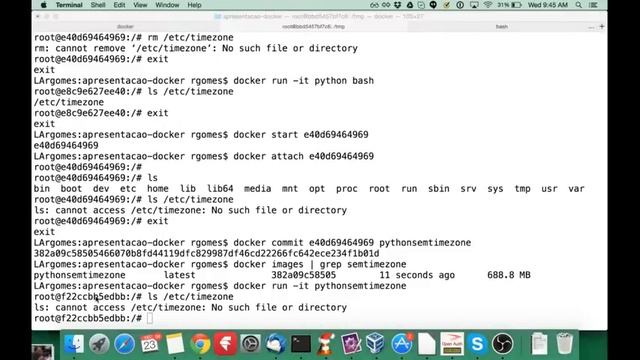Open the Trash in the Dock
Viewport: 640px width, 360px height.
click(564, 344)
